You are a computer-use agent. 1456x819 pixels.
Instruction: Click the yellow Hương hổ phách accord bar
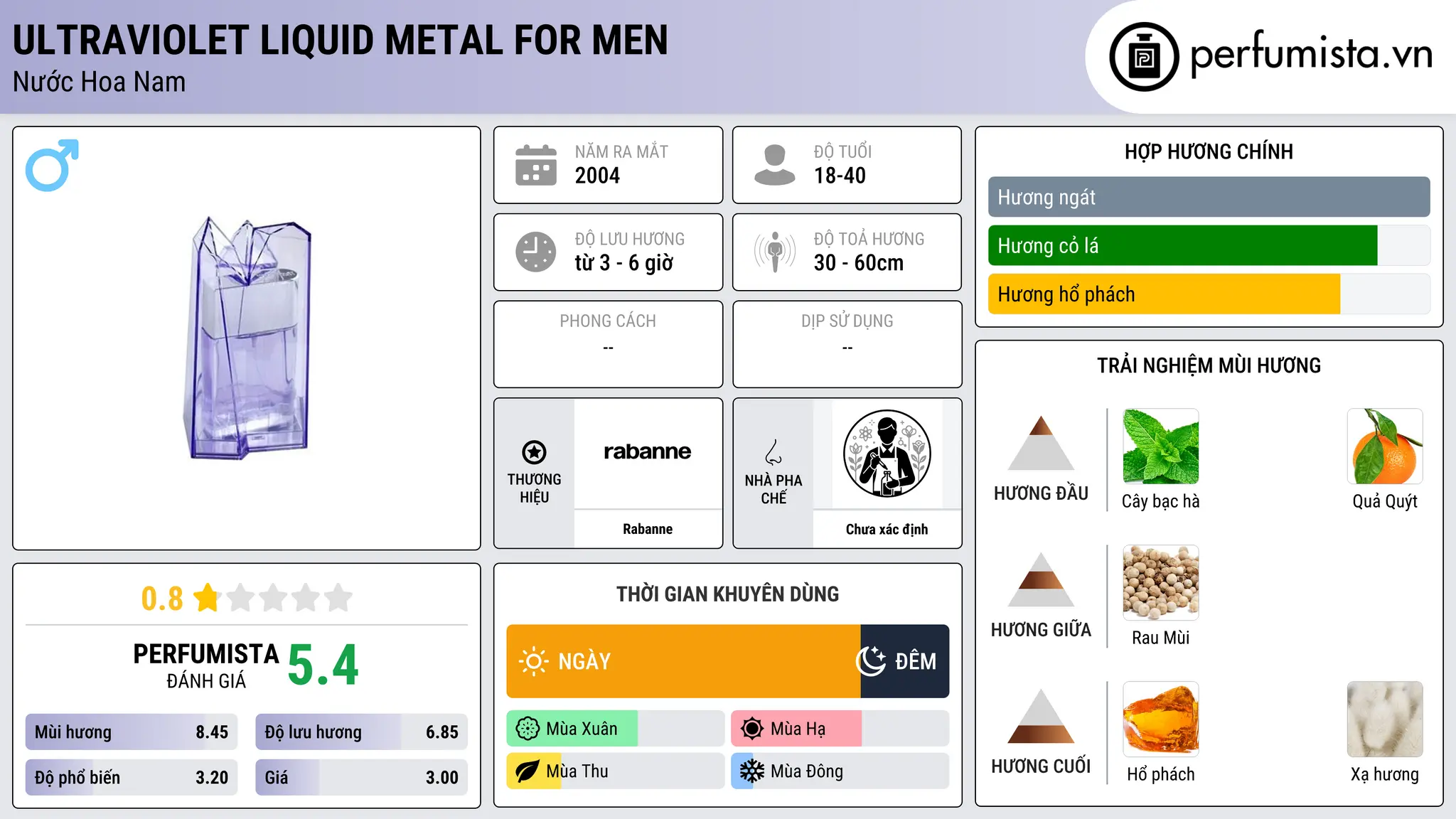[1164, 294]
